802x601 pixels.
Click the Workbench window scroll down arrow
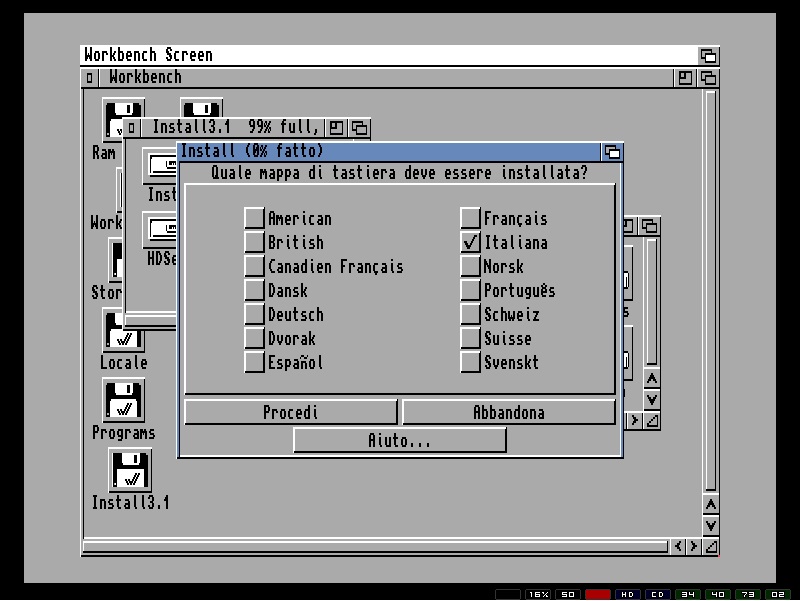point(711,526)
